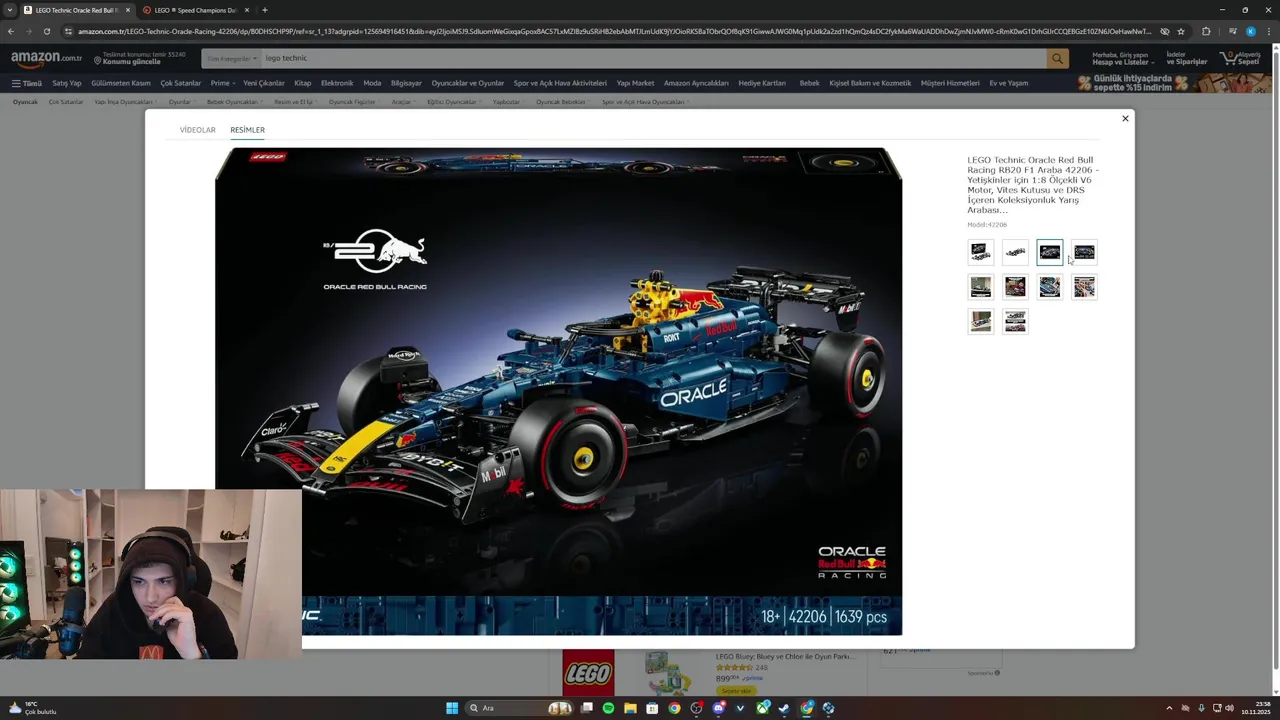Image resolution: width=1280 pixels, height=720 pixels.
Task: Switch to LEGO Speed Champions browser tab
Action: (x=195, y=10)
